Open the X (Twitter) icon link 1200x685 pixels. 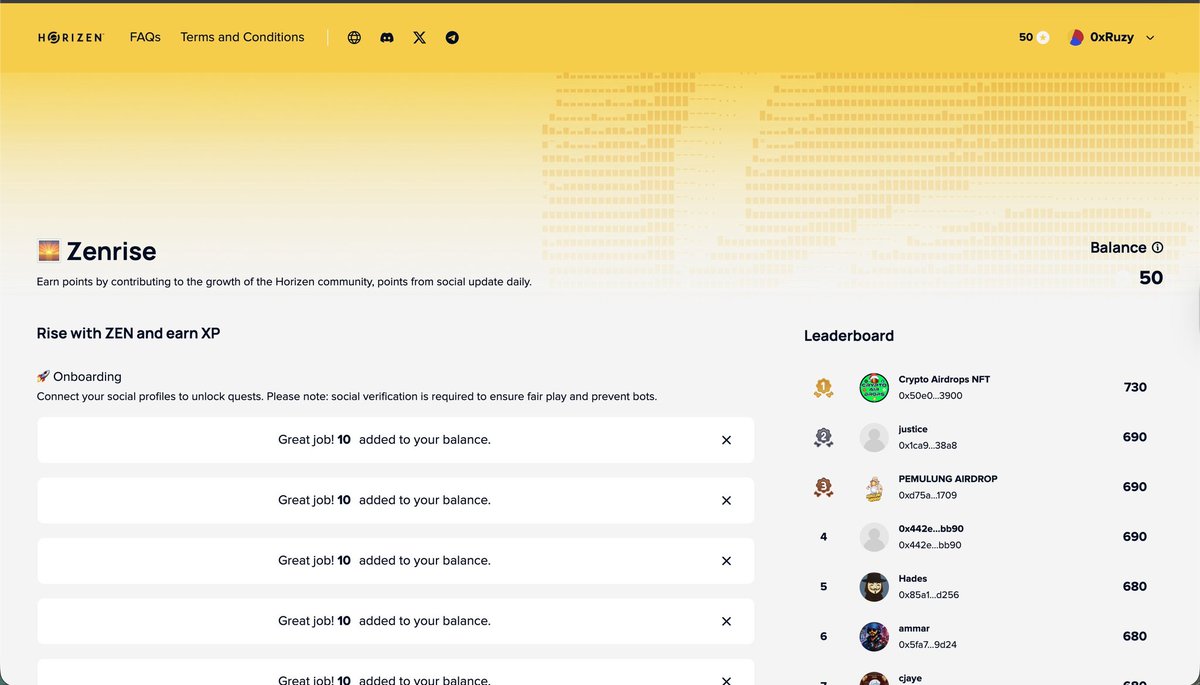pyautogui.click(x=419, y=38)
